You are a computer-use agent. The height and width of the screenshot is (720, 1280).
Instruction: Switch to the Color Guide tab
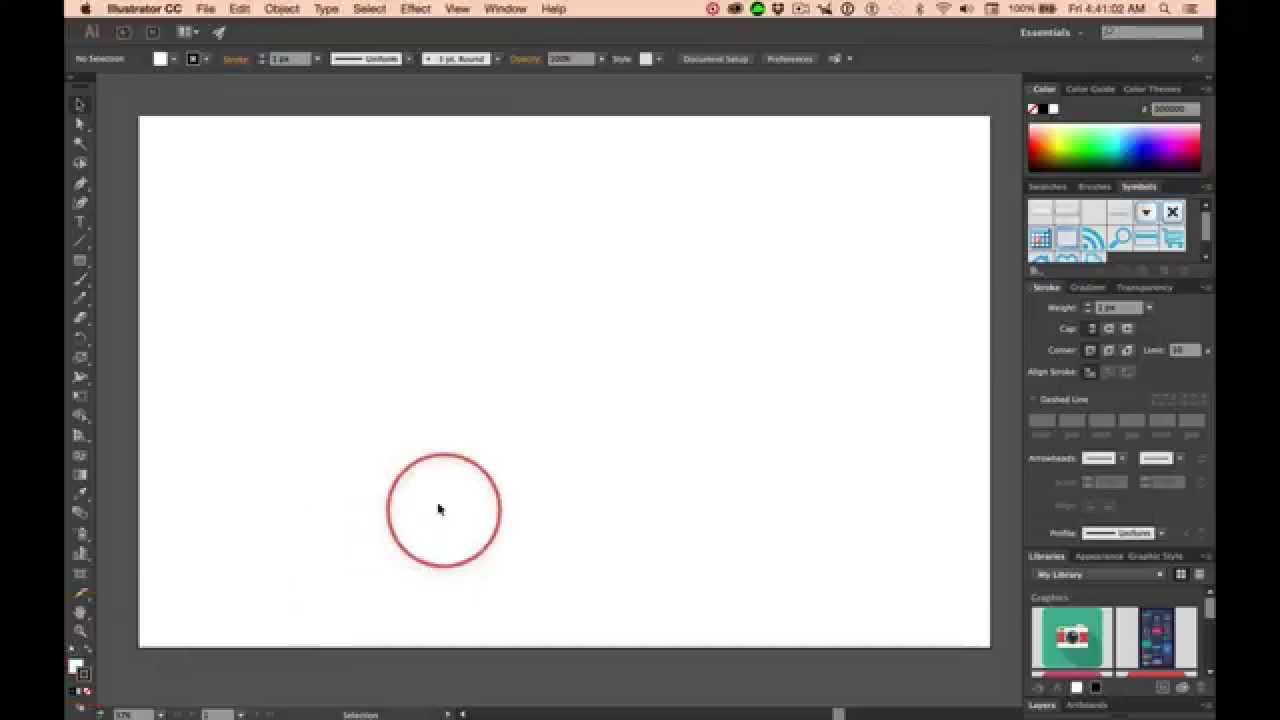tap(1090, 89)
